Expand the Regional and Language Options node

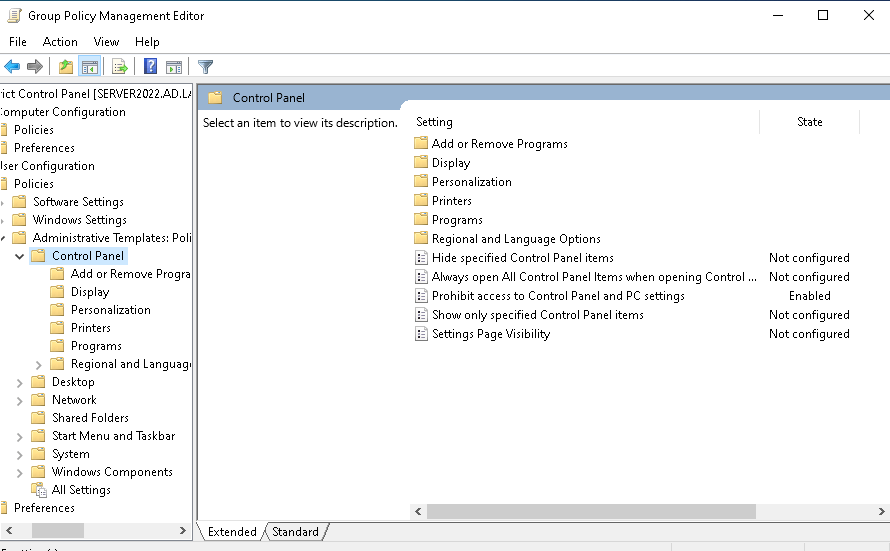[x=39, y=364]
